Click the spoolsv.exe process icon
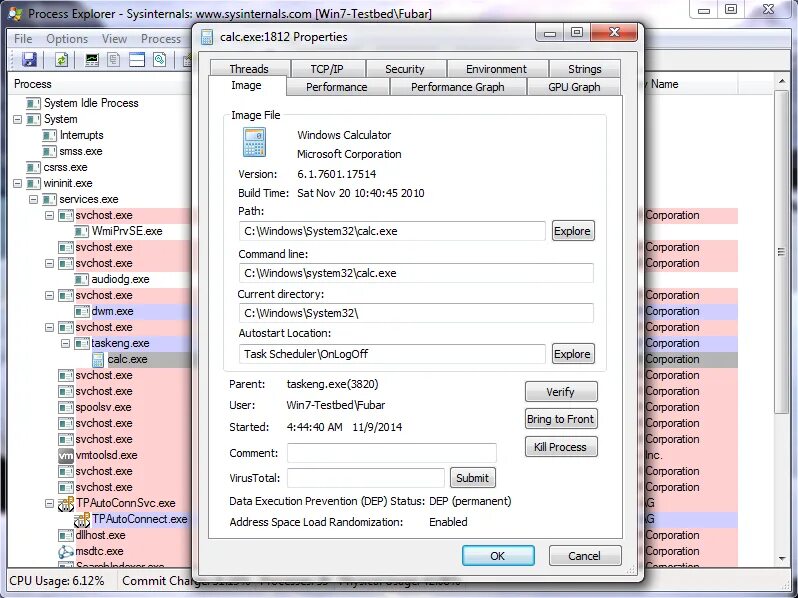The height and width of the screenshot is (598, 798). (66, 407)
